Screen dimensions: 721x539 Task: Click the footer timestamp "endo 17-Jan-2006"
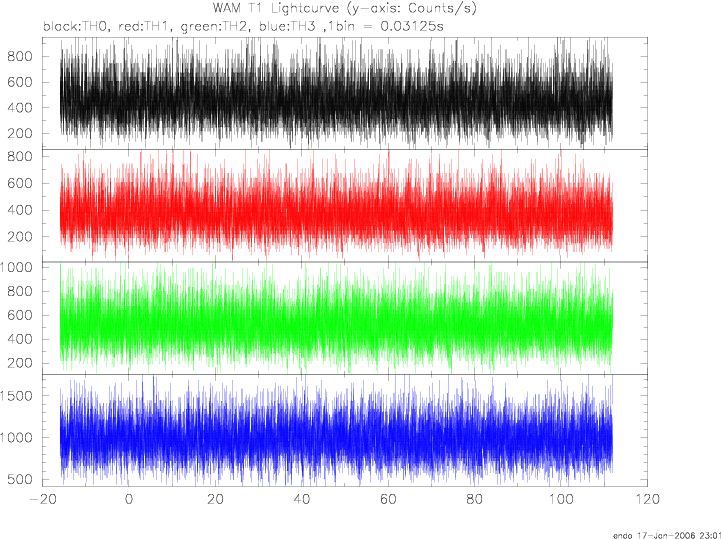[x=654, y=536]
